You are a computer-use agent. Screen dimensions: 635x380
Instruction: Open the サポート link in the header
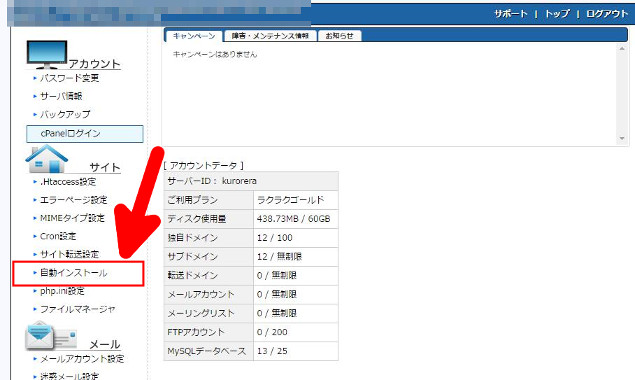click(x=511, y=14)
